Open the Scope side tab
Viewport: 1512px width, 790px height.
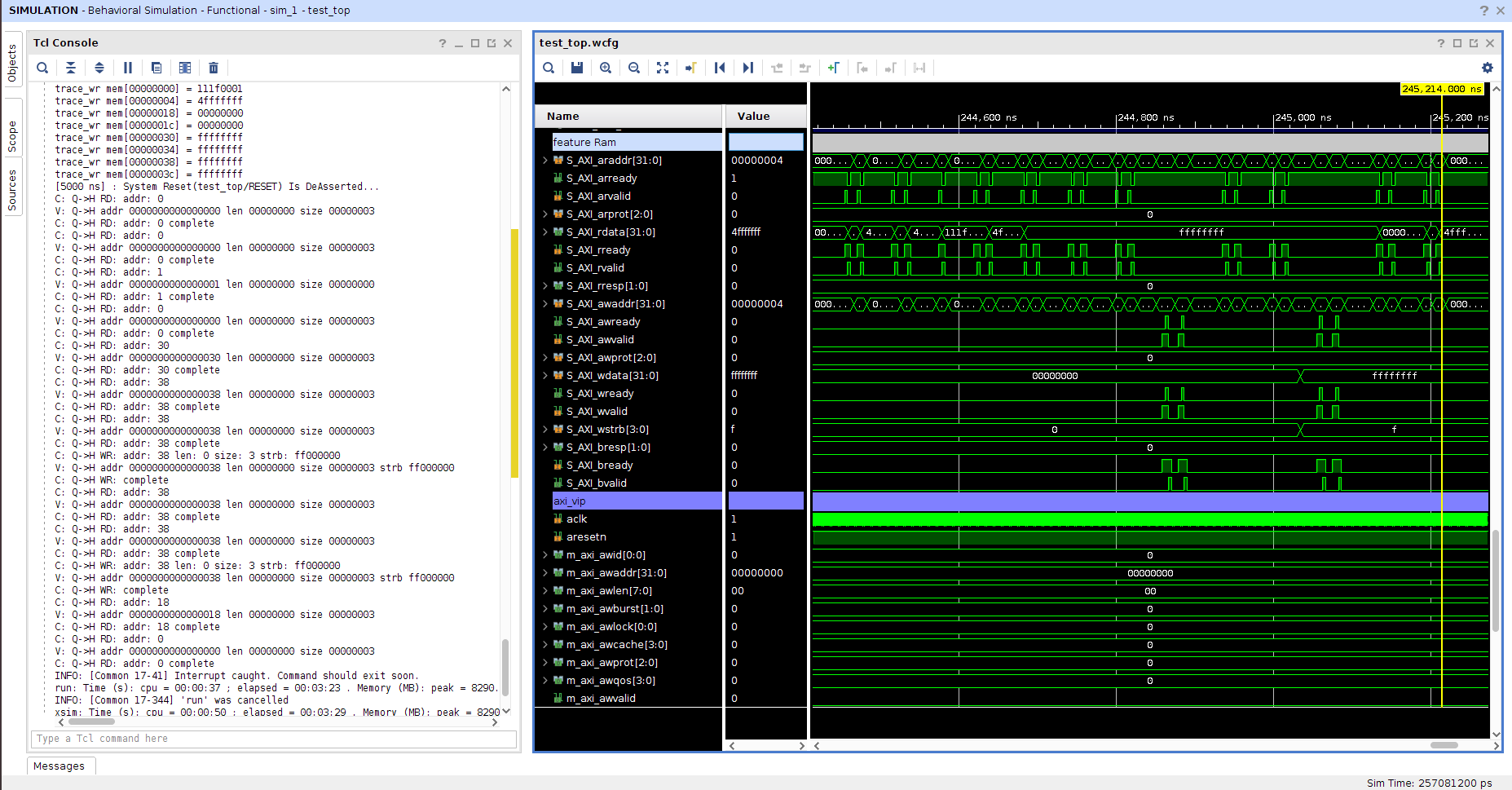[12, 136]
